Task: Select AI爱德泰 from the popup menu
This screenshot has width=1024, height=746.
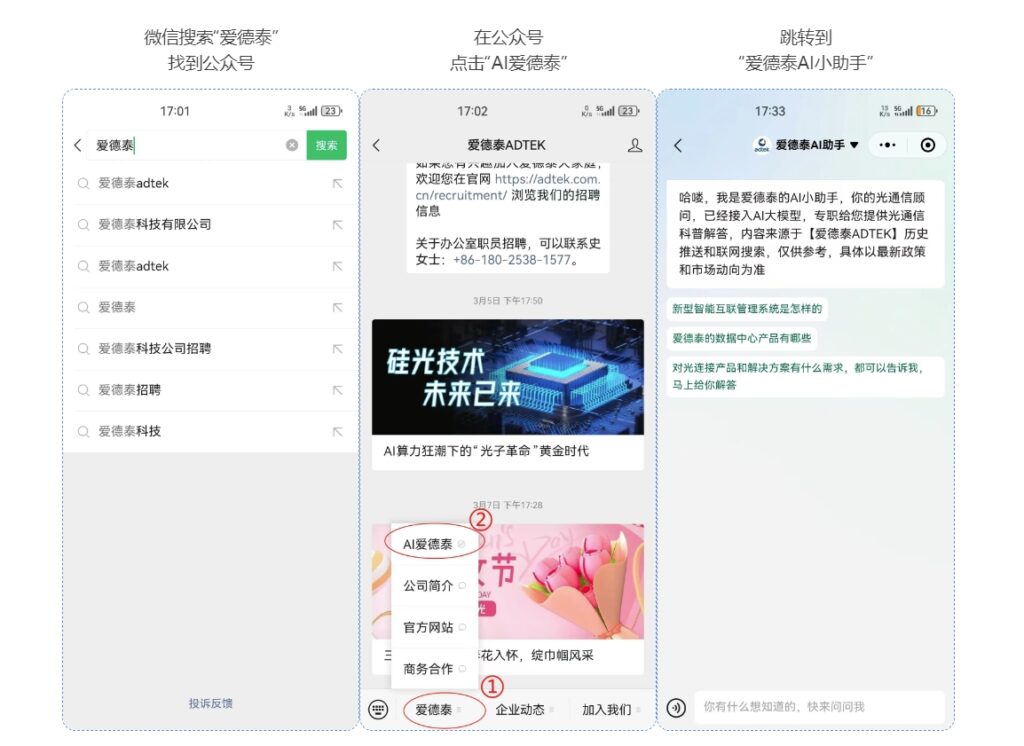Action: click(x=429, y=544)
